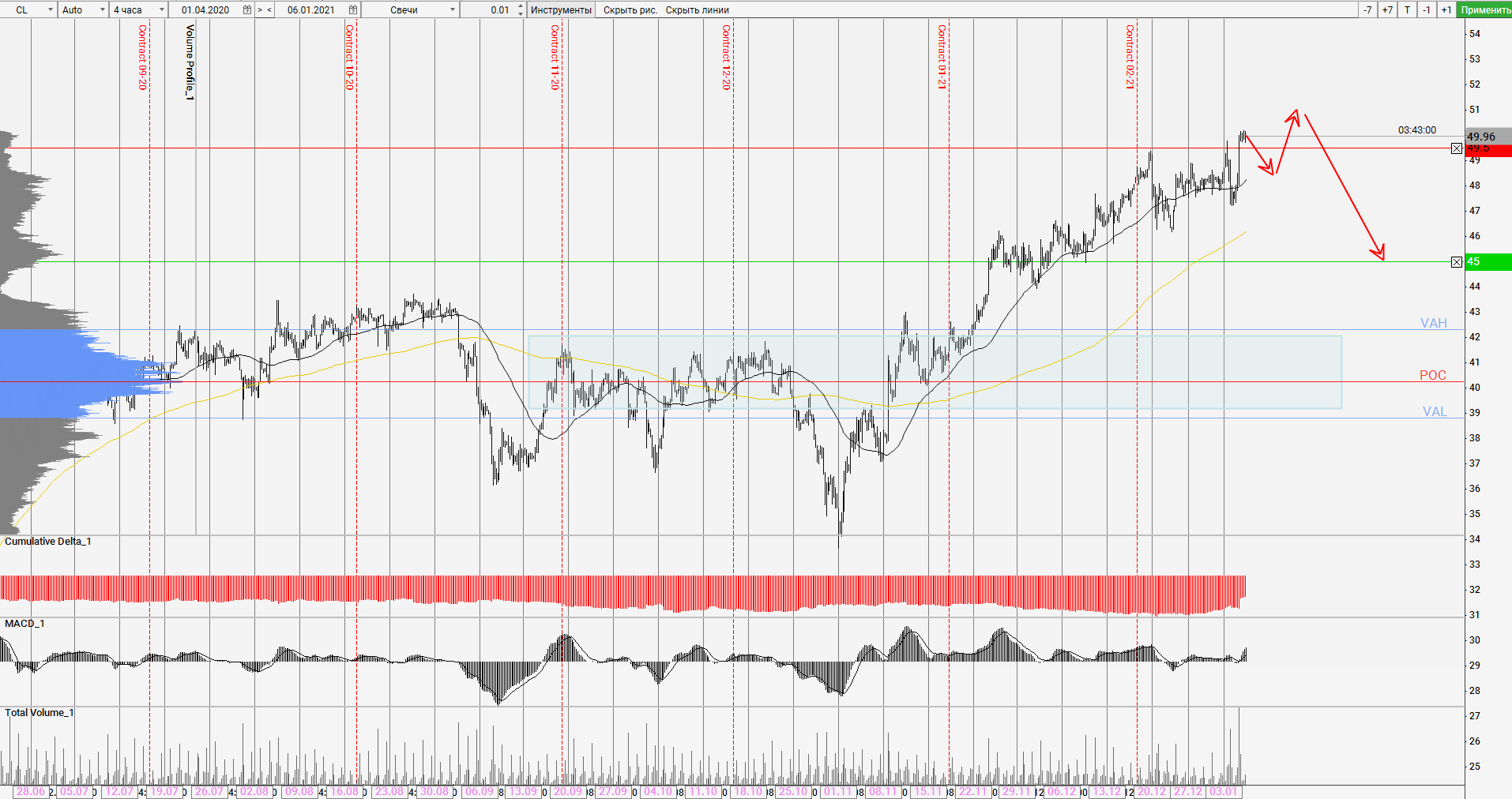This screenshot has width=1512, height=799.
Task: Click the start date field 01.04.2020
Action: tap(205, 9)
